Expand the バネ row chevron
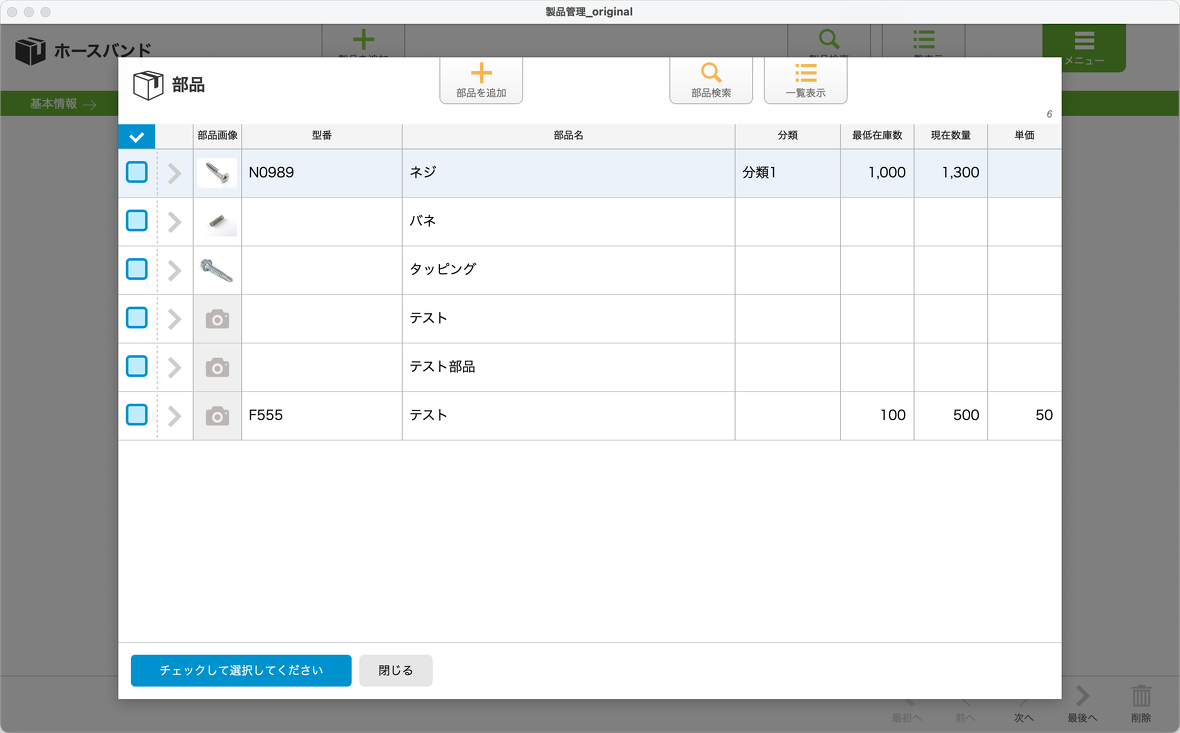This screenshot has height=733, width=1180. pyautogui.click(x=175, y=222)
